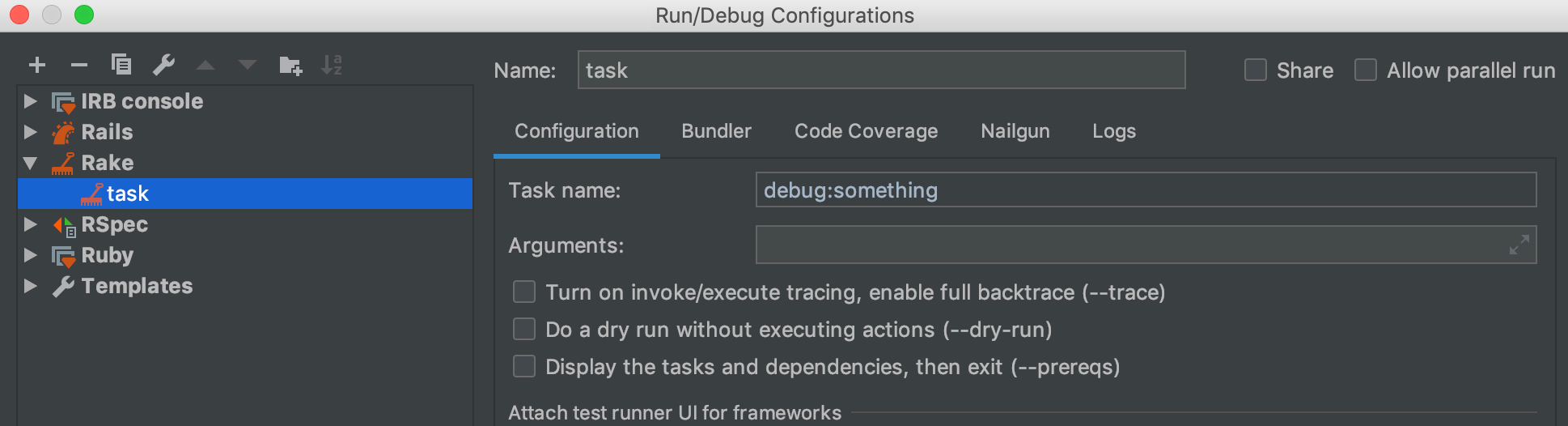This screenshot has height=426, width=1568.
Task: Expand the Arguments field editor
Action: (x=1519, y=245)
